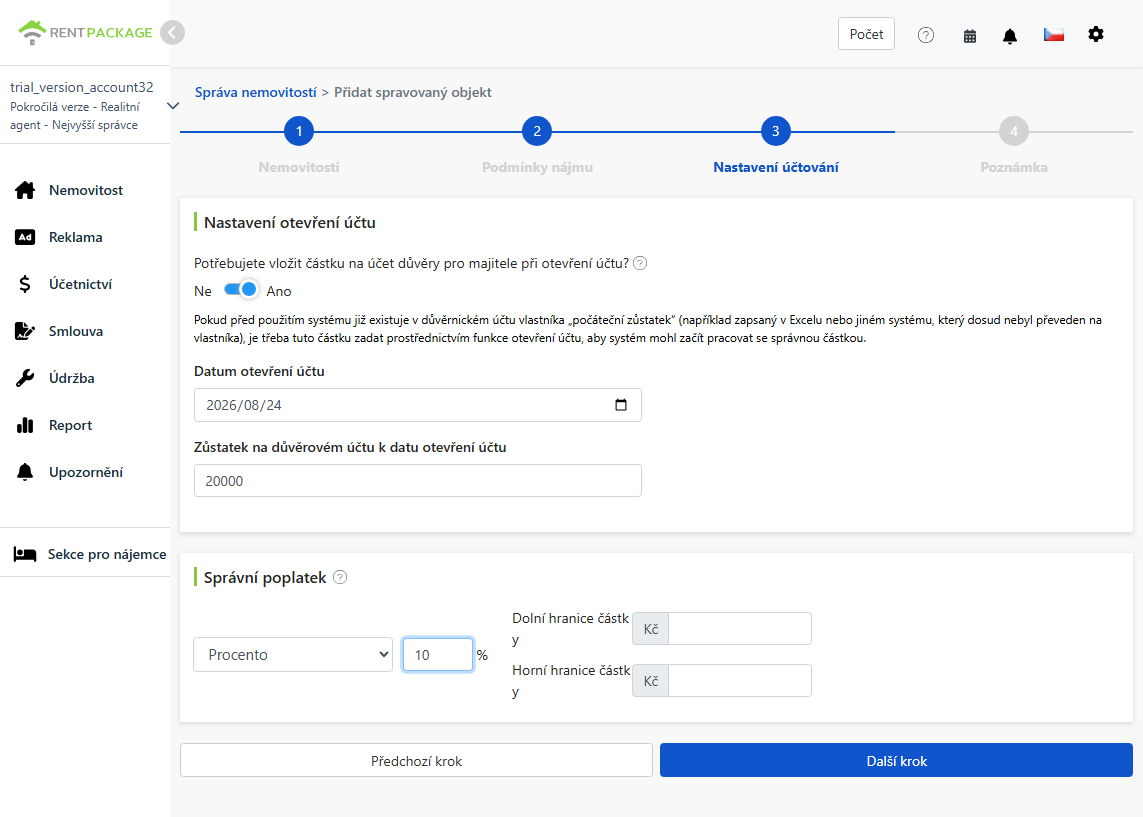This screenshot has height=817, width=1143.
Task: Toggle the Ne/Ano account opening switch
Action: click(x=241, y=290)
